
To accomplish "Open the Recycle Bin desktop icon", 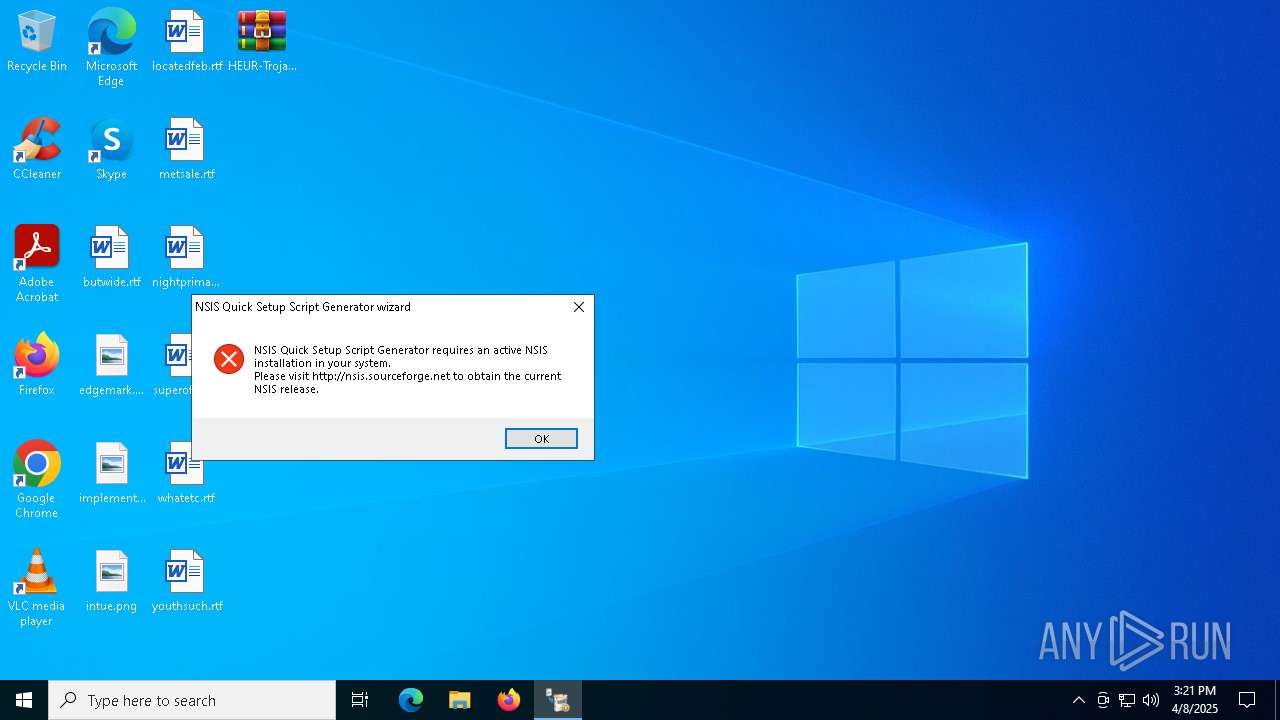I will pos(37,41).
